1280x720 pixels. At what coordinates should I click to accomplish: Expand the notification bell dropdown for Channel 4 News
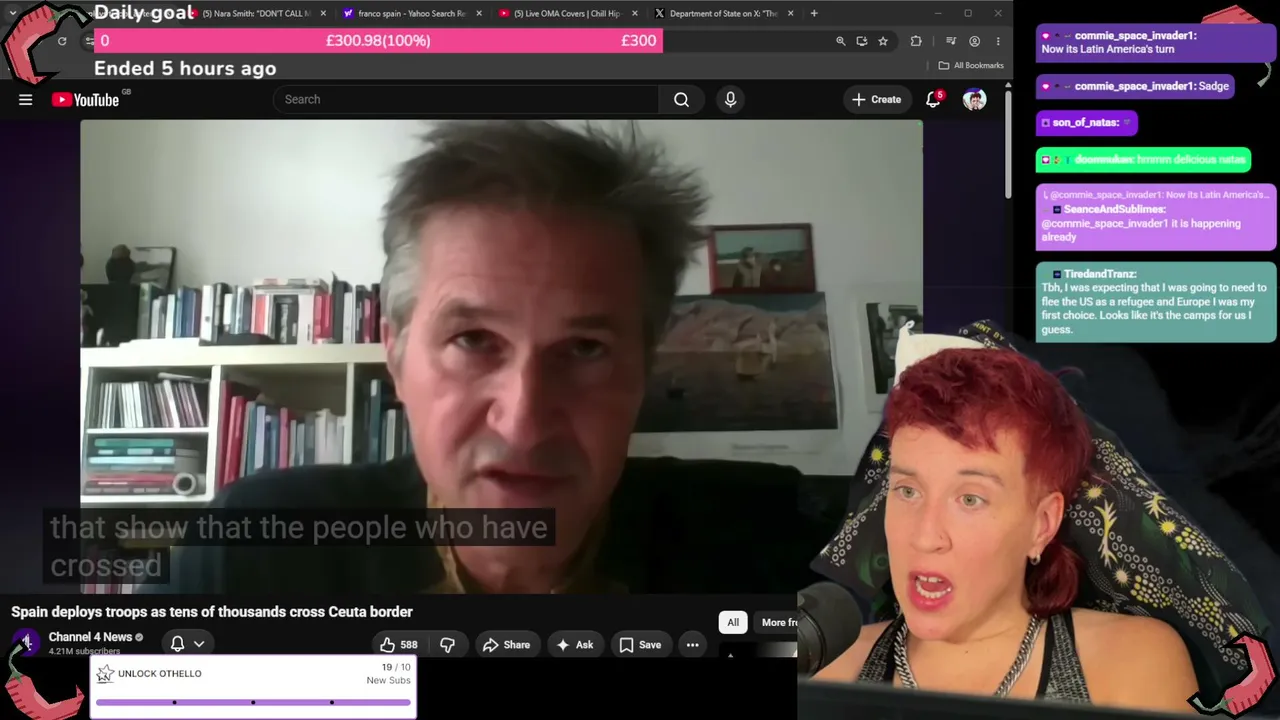(199, 644)
